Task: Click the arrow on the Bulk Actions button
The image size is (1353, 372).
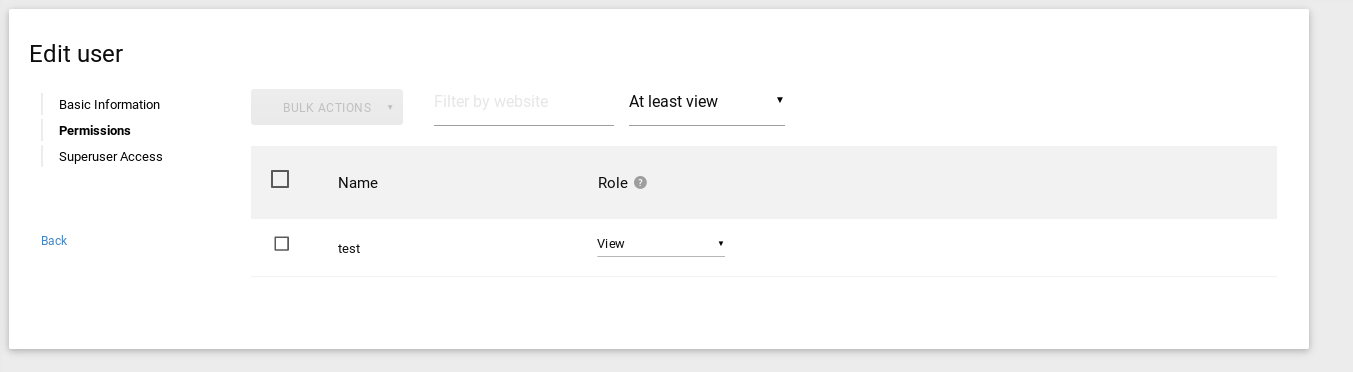Action: pos(390,108)
